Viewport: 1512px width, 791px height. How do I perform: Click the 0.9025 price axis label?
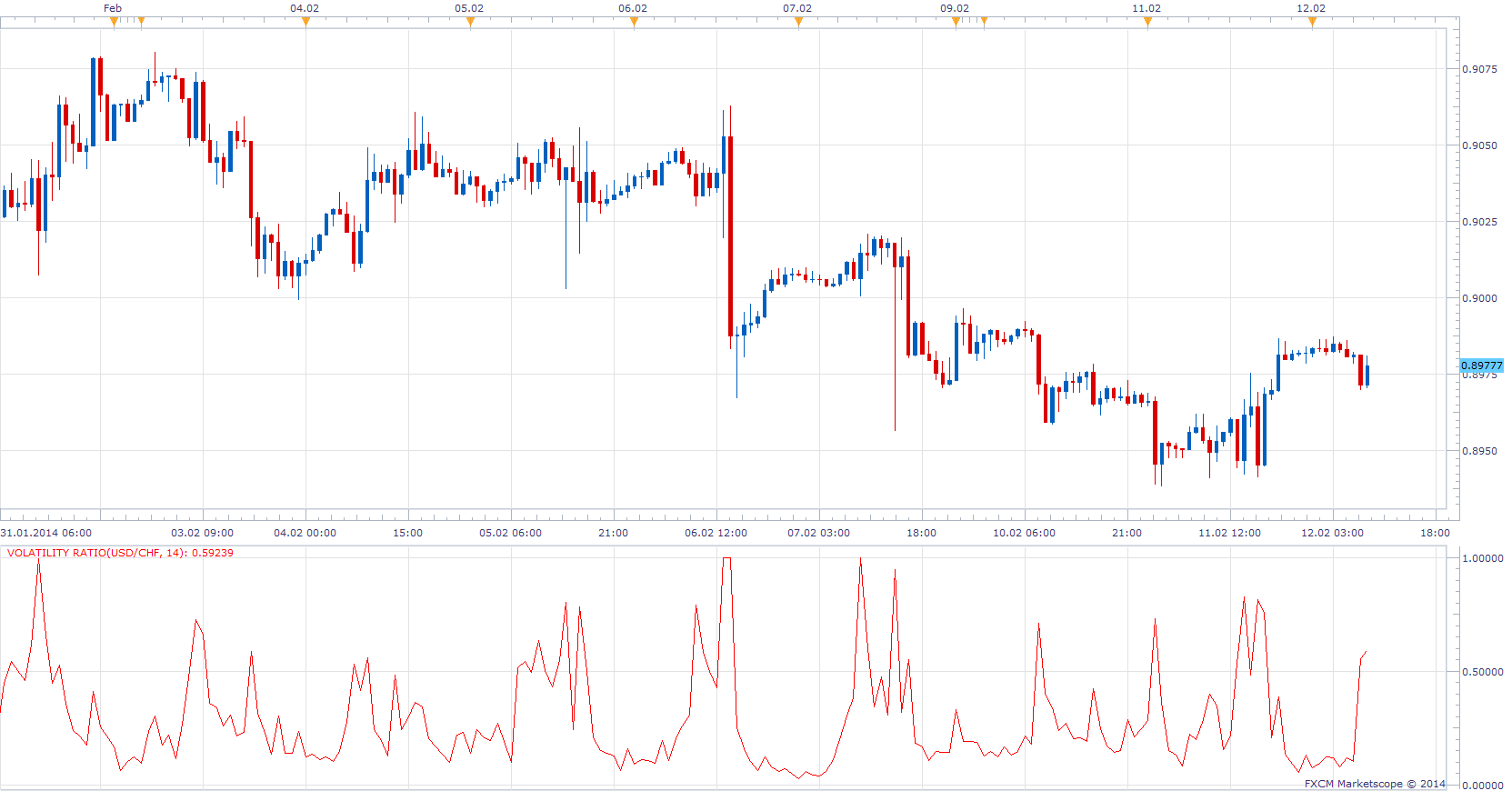1479,222
